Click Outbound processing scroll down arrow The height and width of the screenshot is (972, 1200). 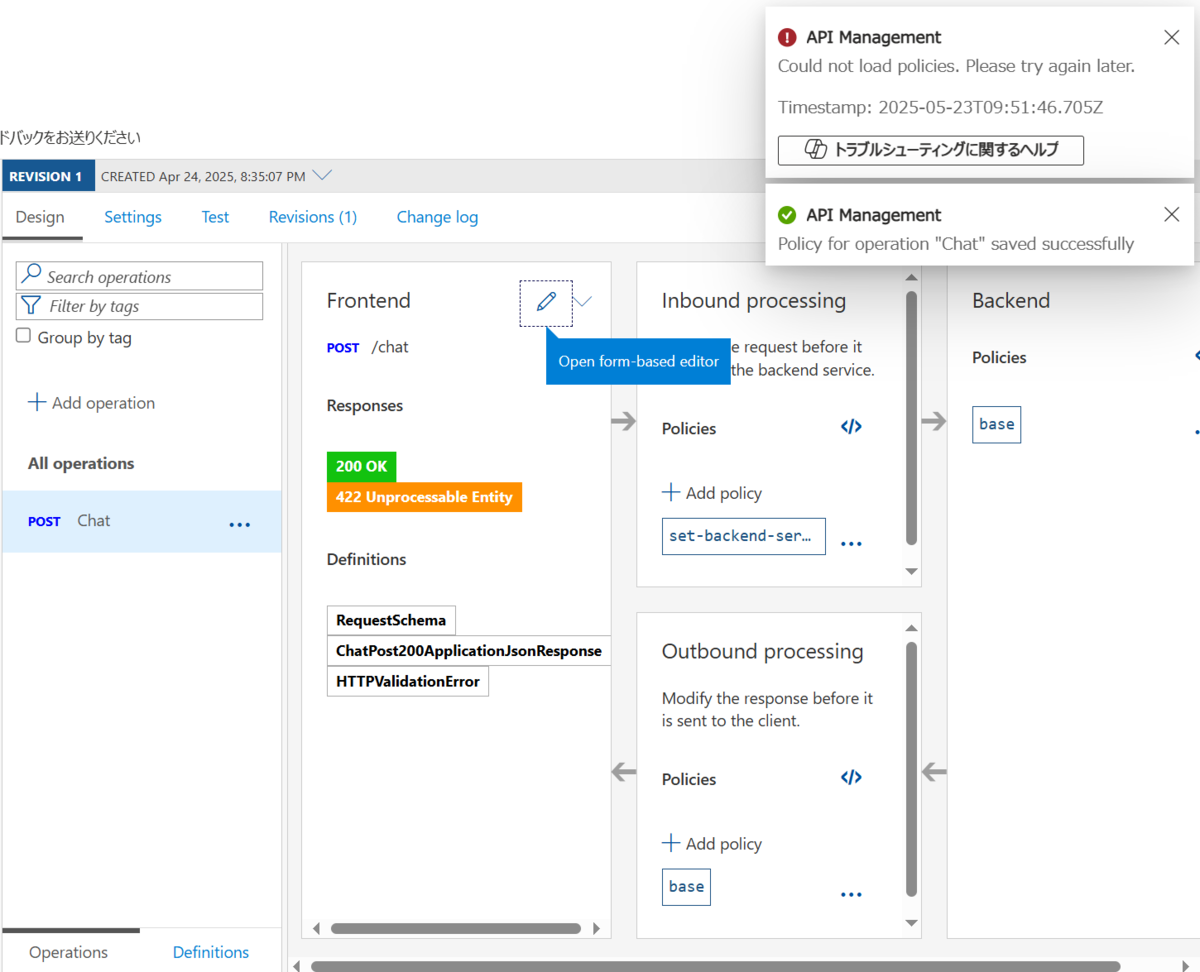pyautogui.click(x=911, y=922)
